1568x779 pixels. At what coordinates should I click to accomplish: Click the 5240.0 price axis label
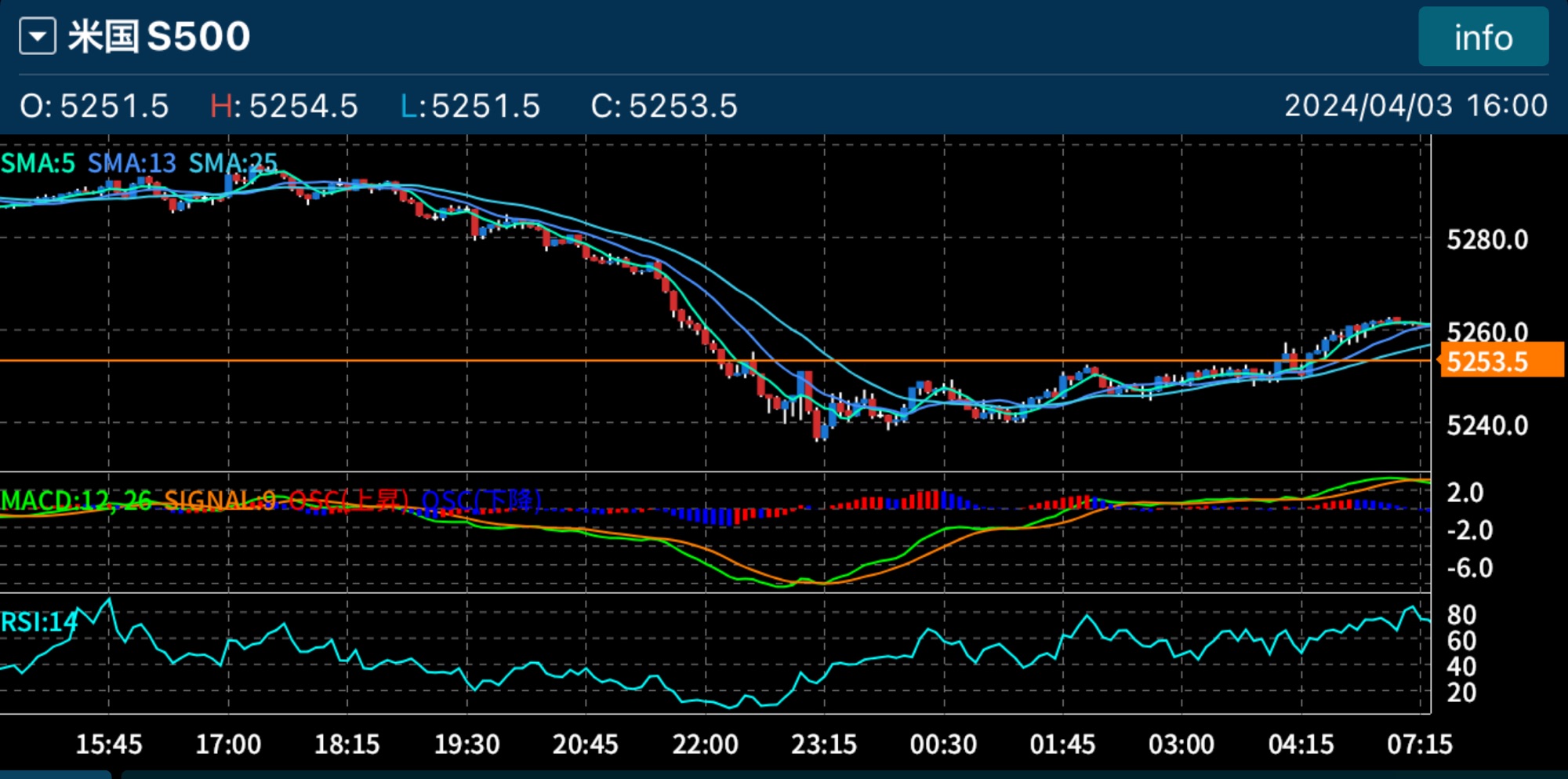tap(1486, 425)
